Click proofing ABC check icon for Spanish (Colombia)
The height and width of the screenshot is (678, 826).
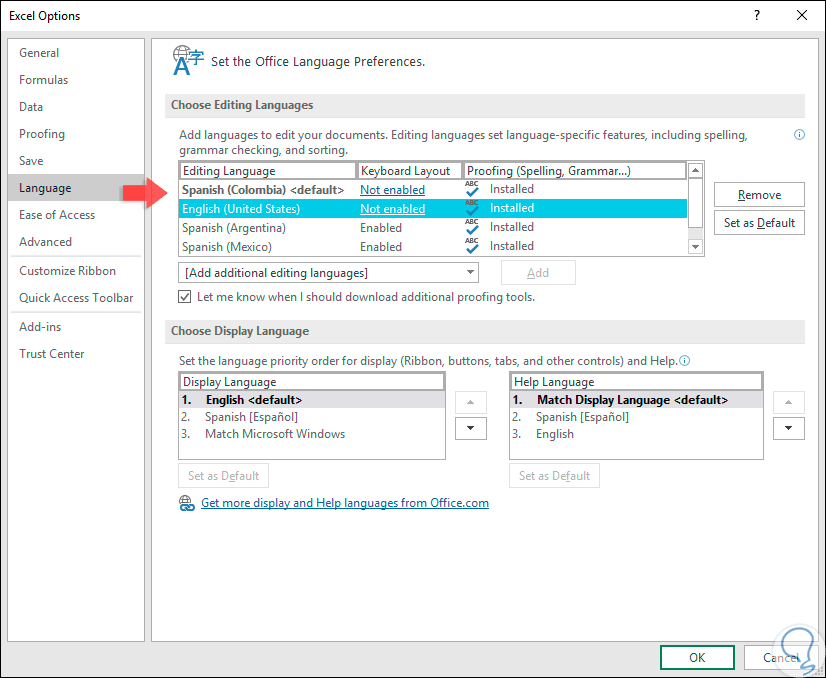tap(471, 189)
